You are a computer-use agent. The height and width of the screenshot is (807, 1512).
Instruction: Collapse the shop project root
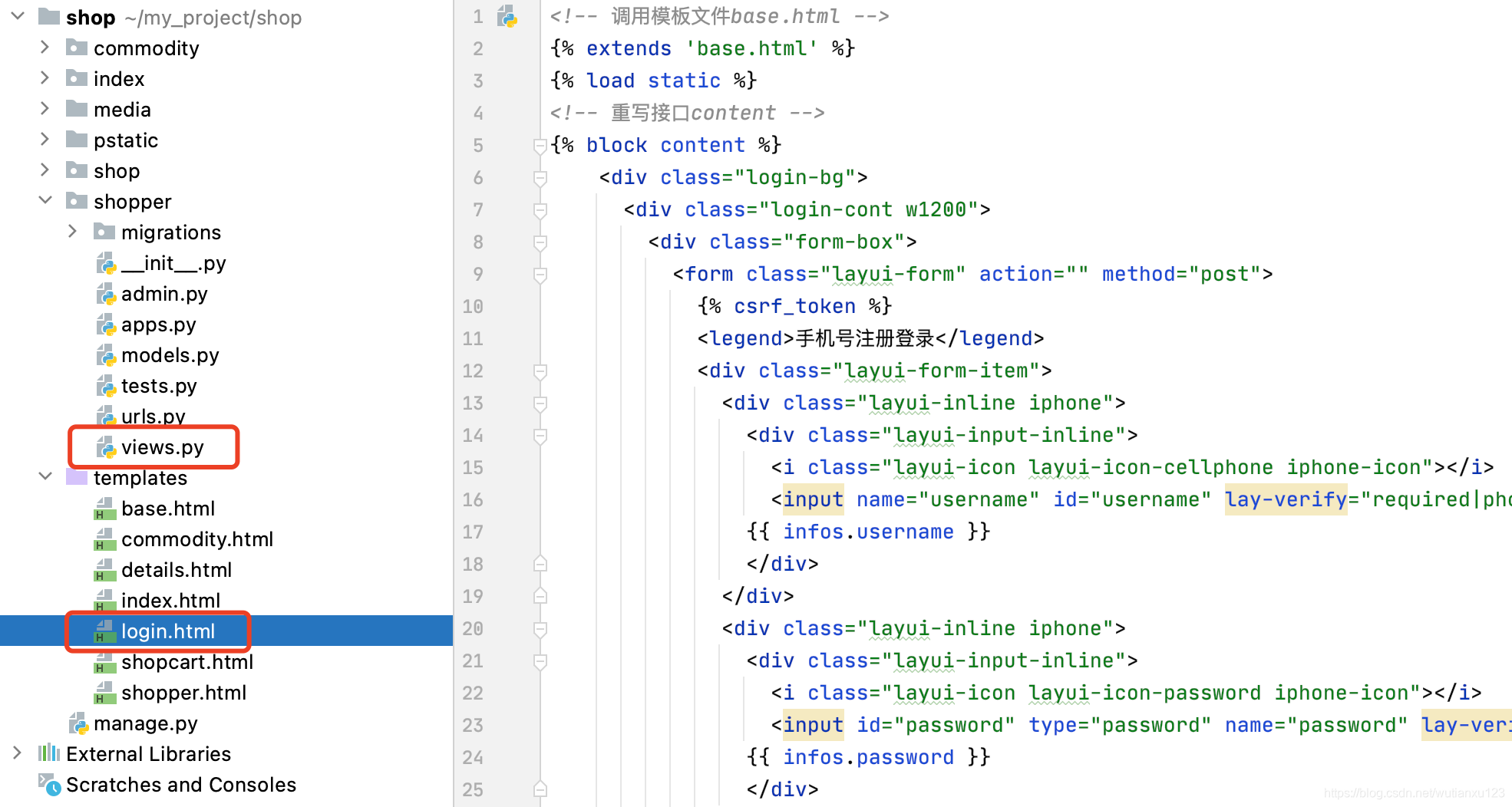coord(18,16)
